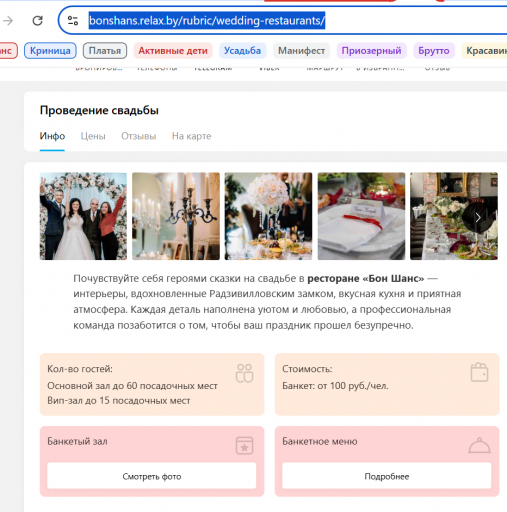Click the wallet icon in Стоимость card
507x512 pixels.
479,372
